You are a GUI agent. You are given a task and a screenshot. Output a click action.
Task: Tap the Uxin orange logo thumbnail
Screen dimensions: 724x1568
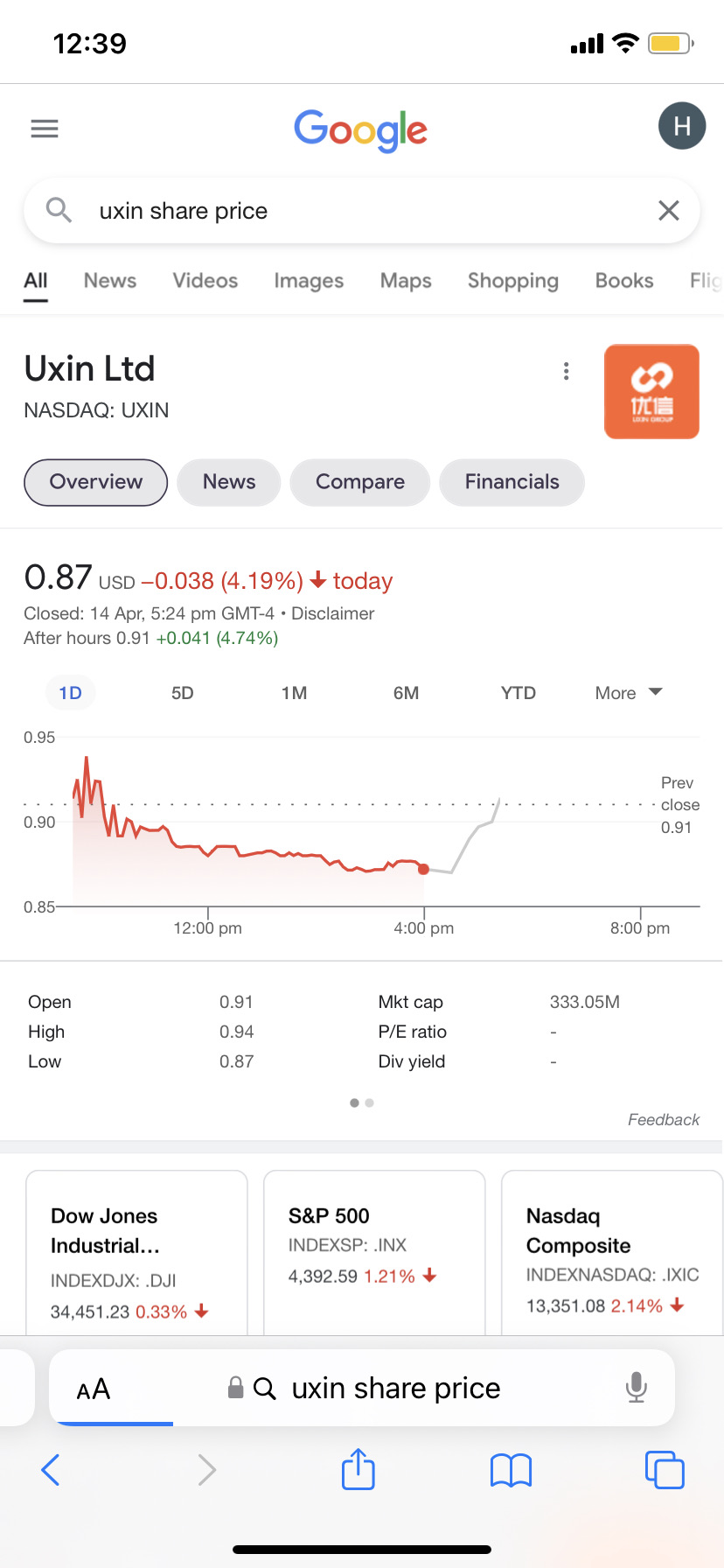pyautogui.click(x=651, y=391)
